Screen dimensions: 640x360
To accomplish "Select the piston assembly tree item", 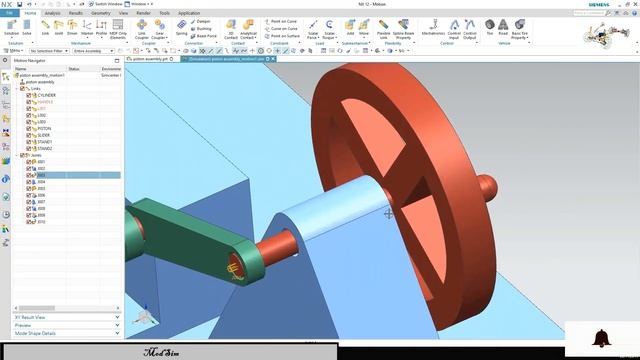I will coord(37,82).
